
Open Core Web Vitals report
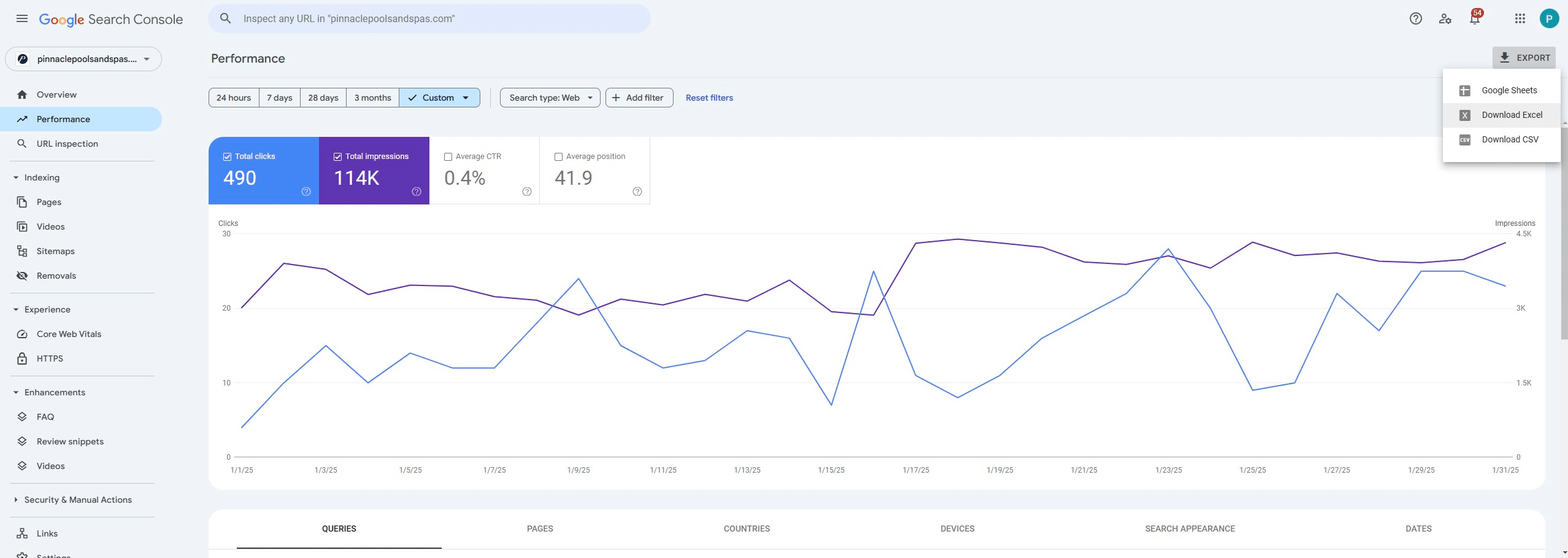[69, 334]
